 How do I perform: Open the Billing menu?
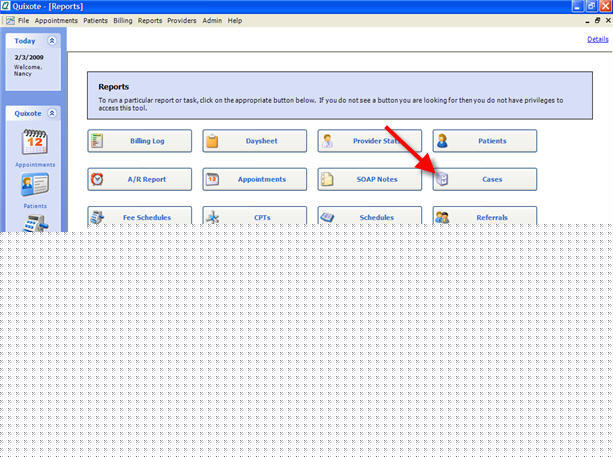(123, 20)
